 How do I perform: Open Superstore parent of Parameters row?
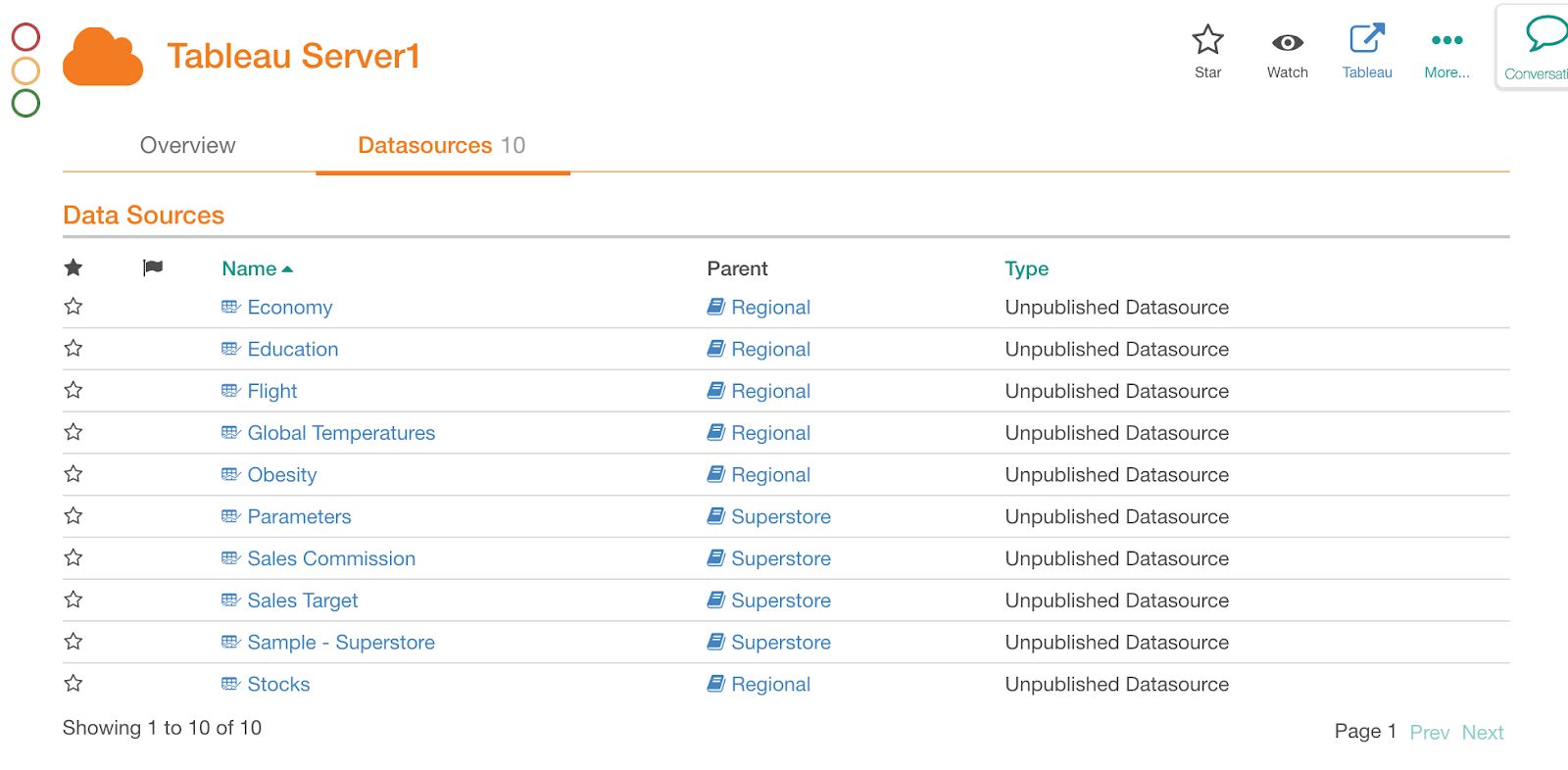(x=781, y=516)
